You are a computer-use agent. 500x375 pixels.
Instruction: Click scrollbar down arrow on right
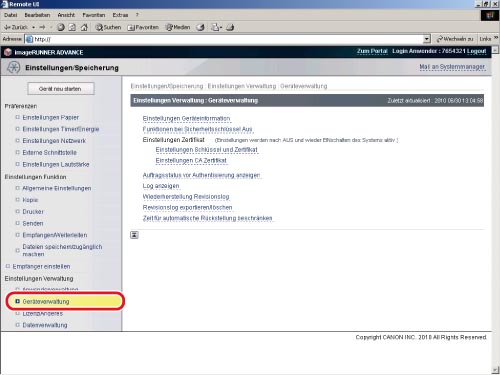tap(495, 370)
